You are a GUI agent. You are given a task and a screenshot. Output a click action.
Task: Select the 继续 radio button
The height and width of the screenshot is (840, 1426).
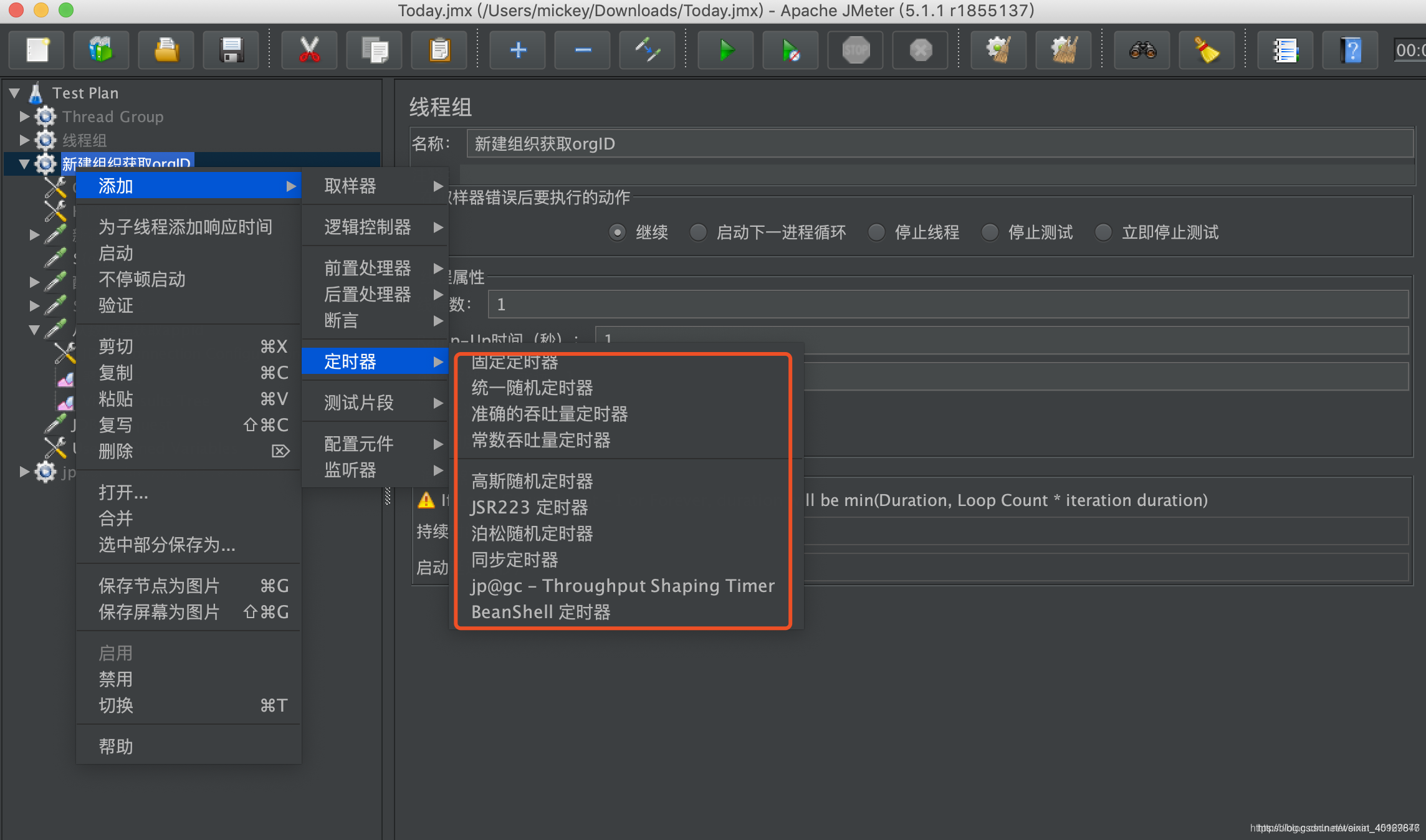617,232
